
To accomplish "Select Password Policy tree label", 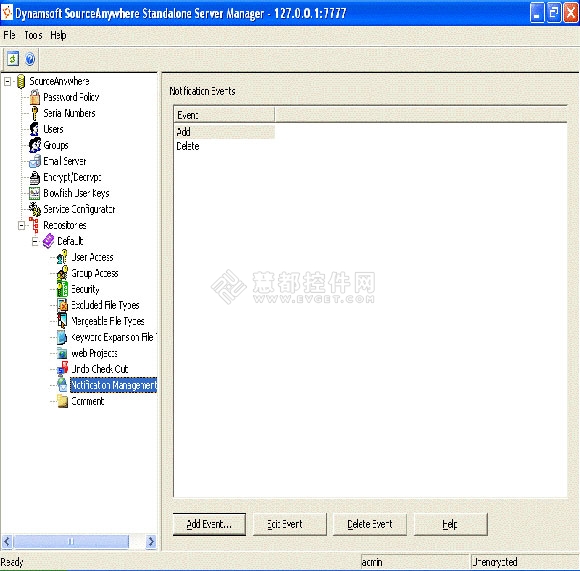I will (71, 97).
